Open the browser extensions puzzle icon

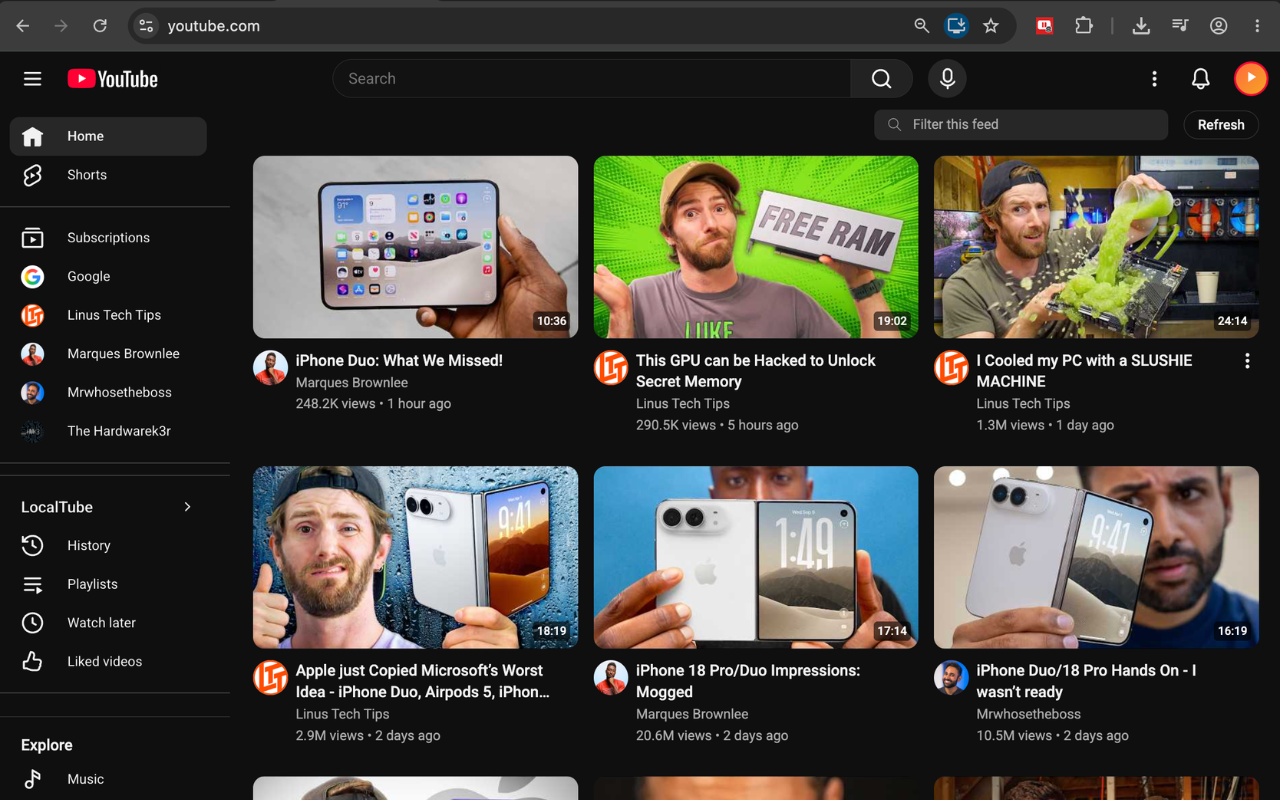(x=1084, y=26)
